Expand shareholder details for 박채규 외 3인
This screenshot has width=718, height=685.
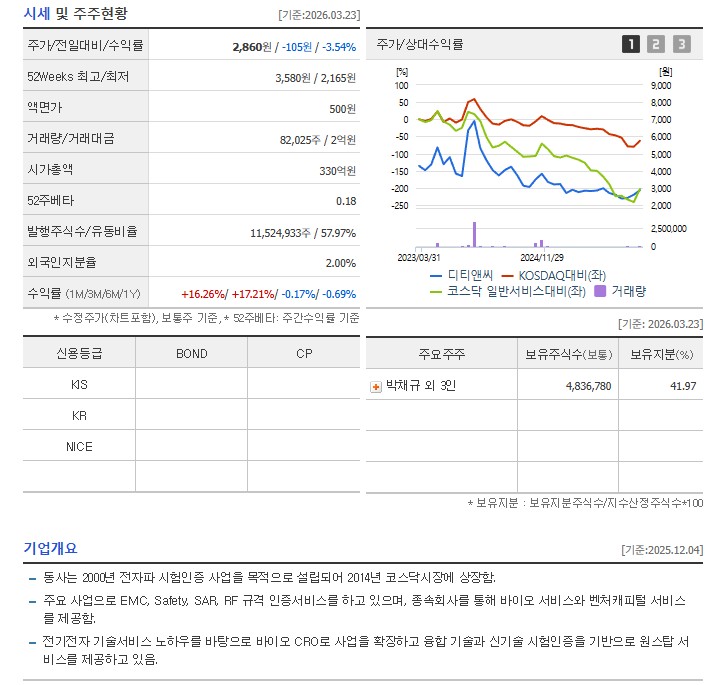(x=375, y=387)
